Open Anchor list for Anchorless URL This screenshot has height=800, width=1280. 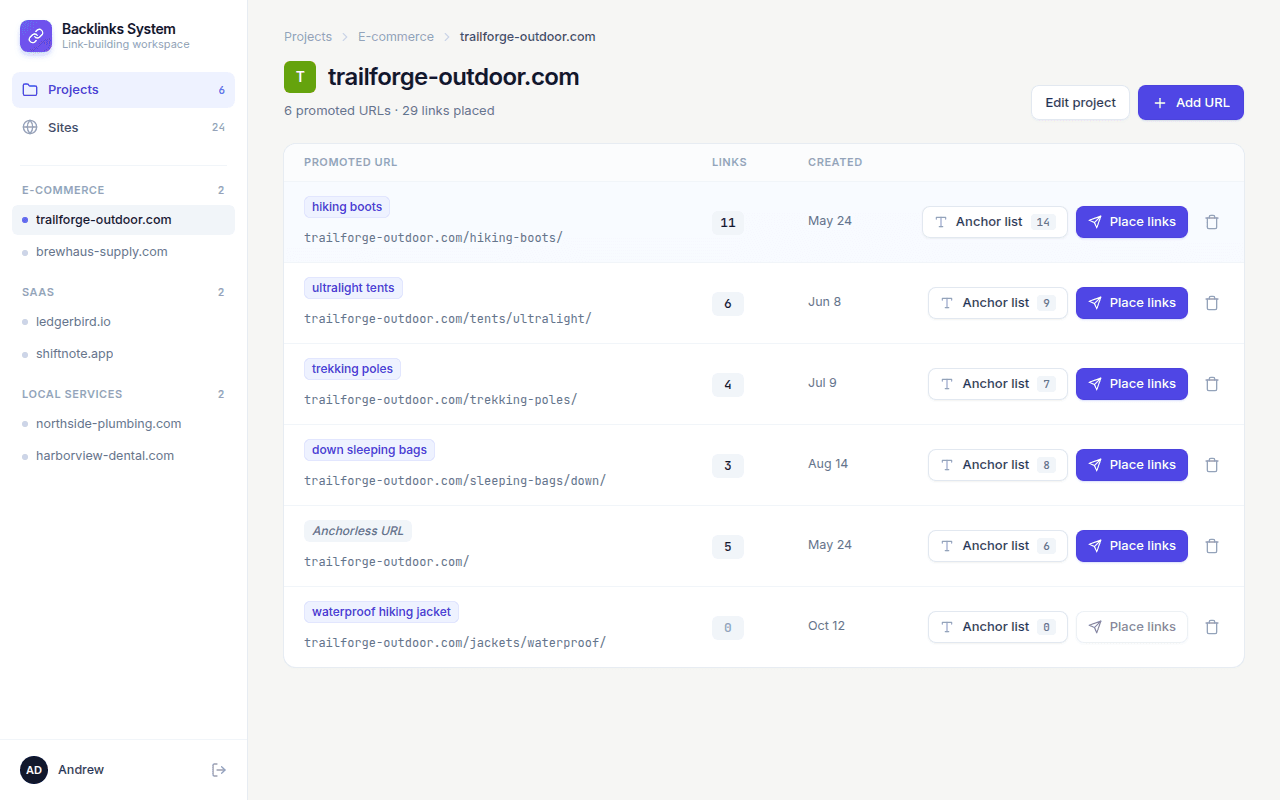pyautogui.click(x=998, y=546)
